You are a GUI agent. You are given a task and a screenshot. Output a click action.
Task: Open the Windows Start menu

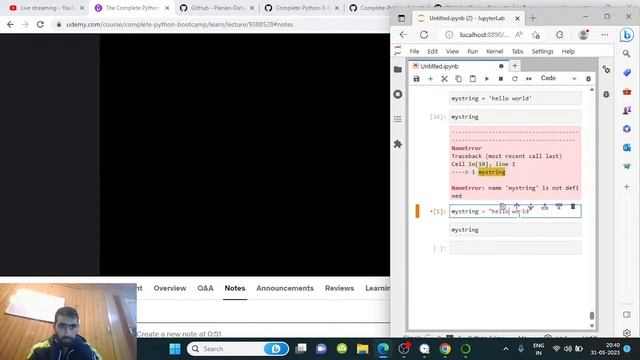[175, 349]
